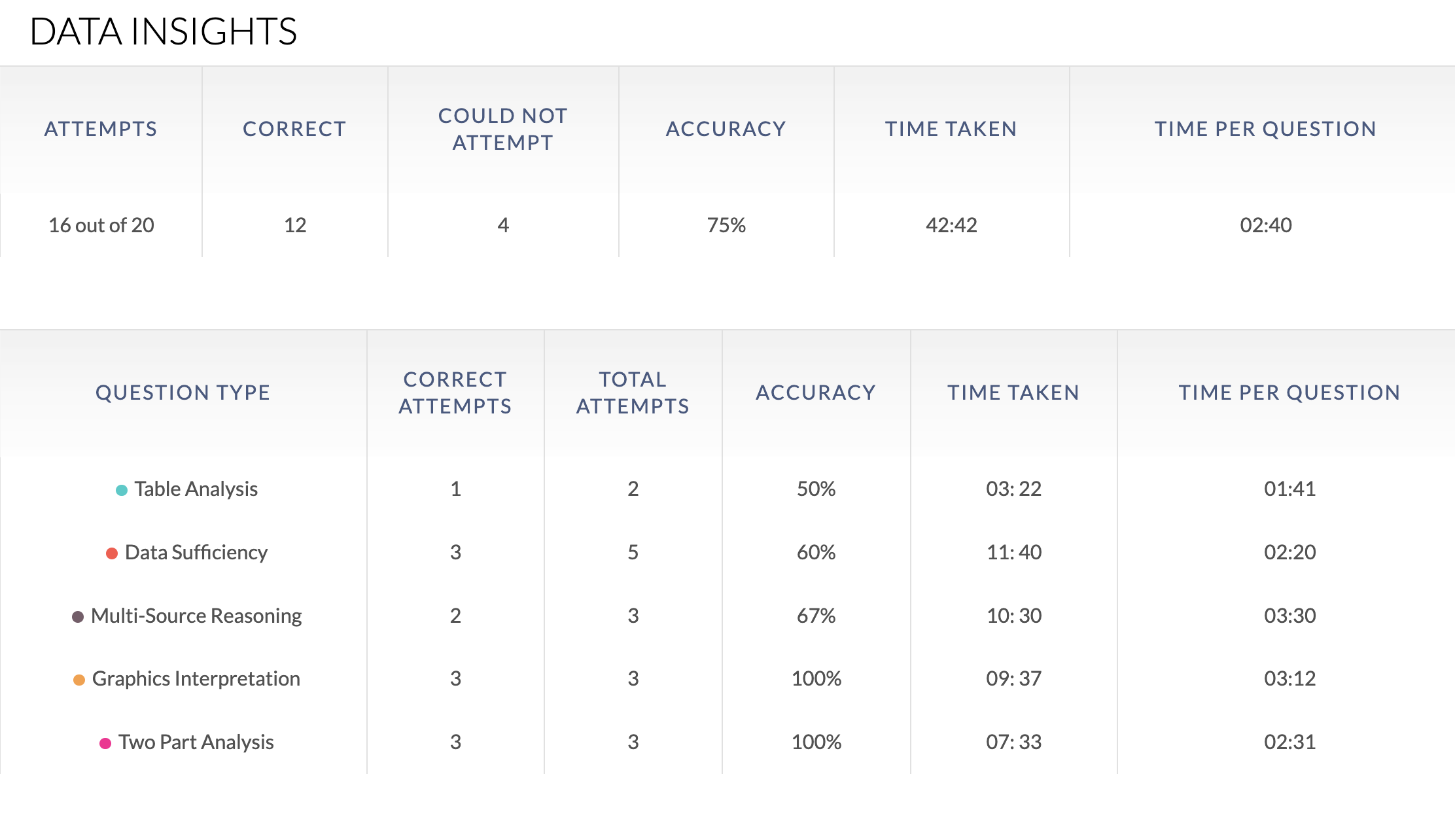Screen dimensions: 1455x840
Task: Click the Time Per Question summary header
Action: pyautogui.click(x=1265, y=129)
